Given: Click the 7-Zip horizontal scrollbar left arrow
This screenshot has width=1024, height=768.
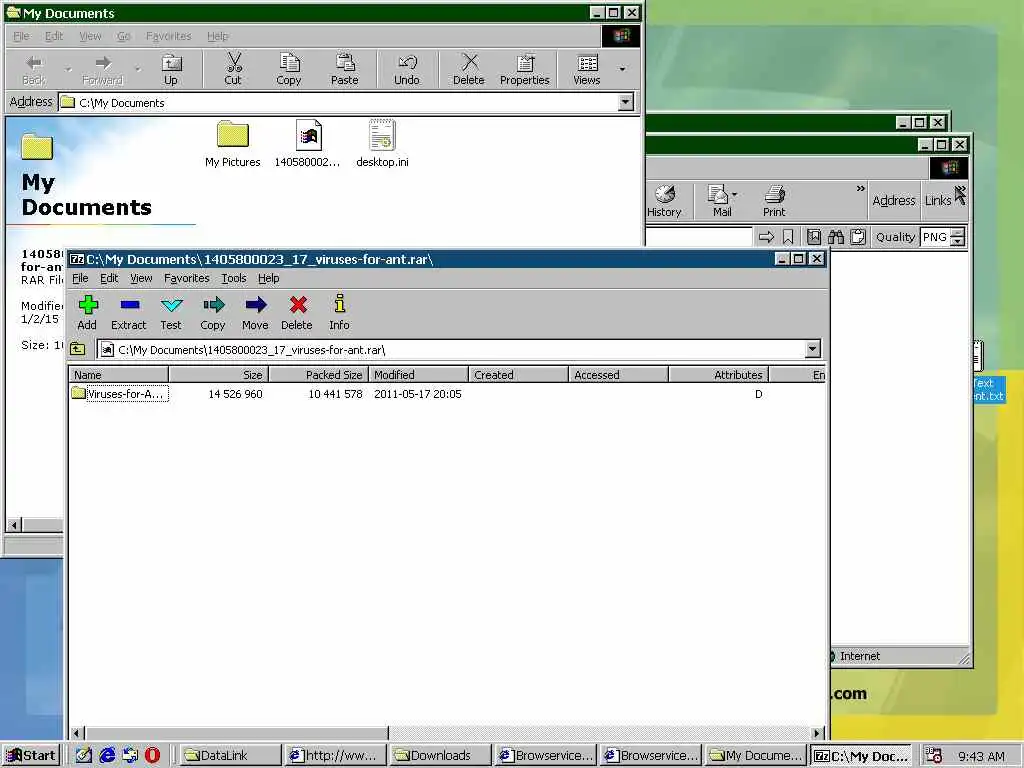Looking at the screenshot, I should point(77,733).
